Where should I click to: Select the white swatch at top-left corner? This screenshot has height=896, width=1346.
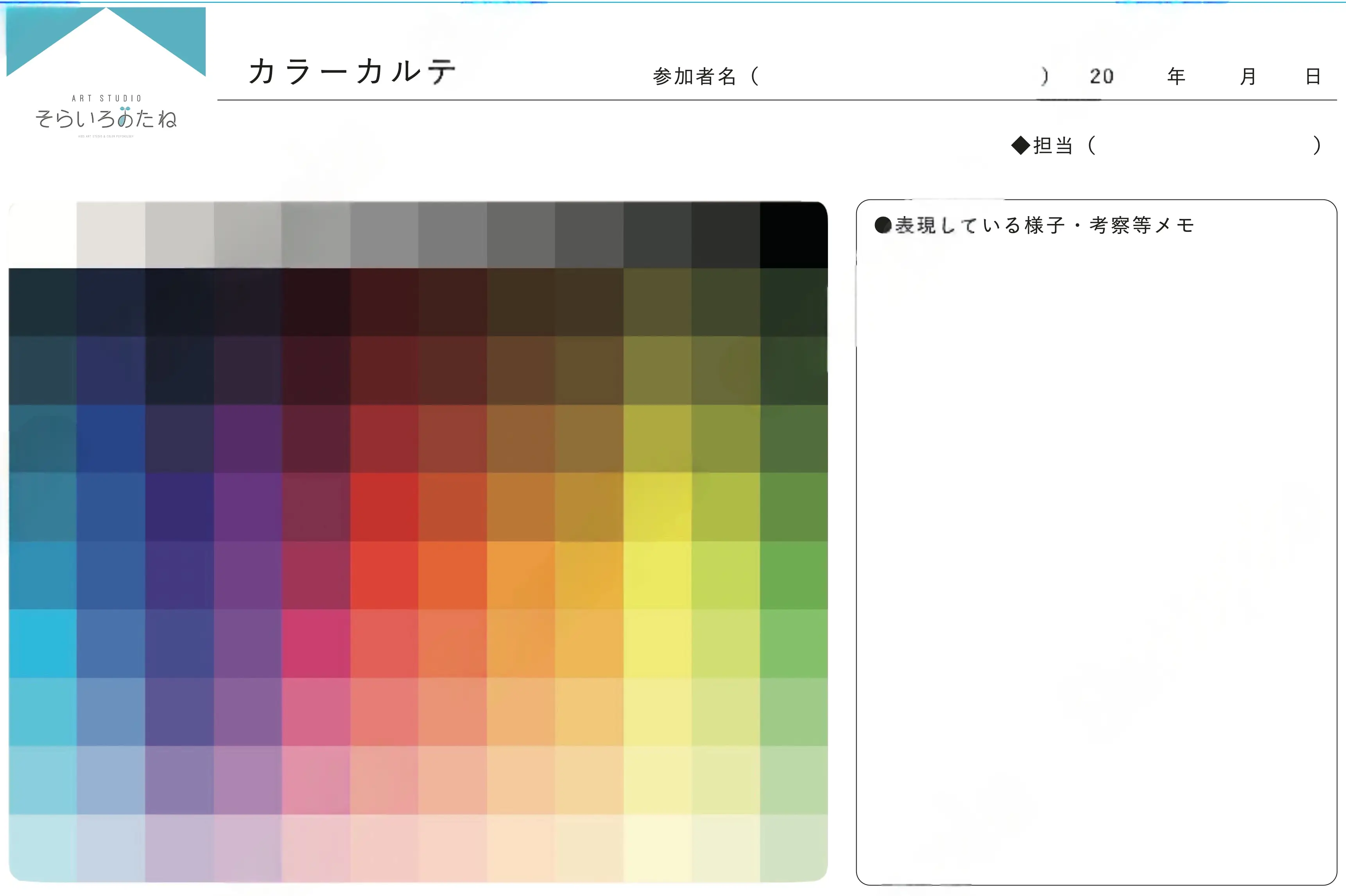(x=42, y=234)
